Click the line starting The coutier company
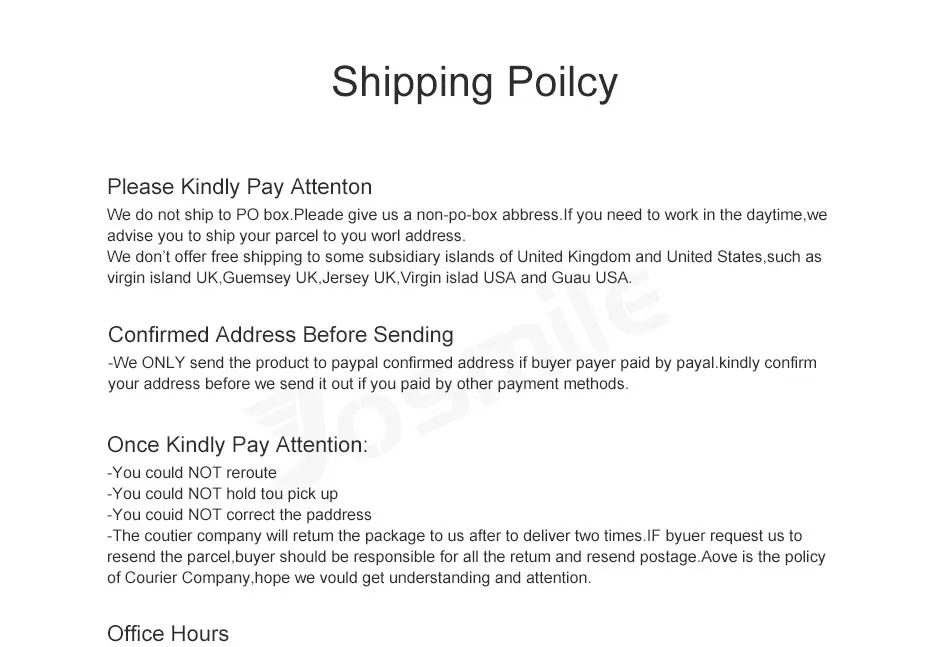Image resolution: width=950 pixels, height=647 pixels. [454, 536]
